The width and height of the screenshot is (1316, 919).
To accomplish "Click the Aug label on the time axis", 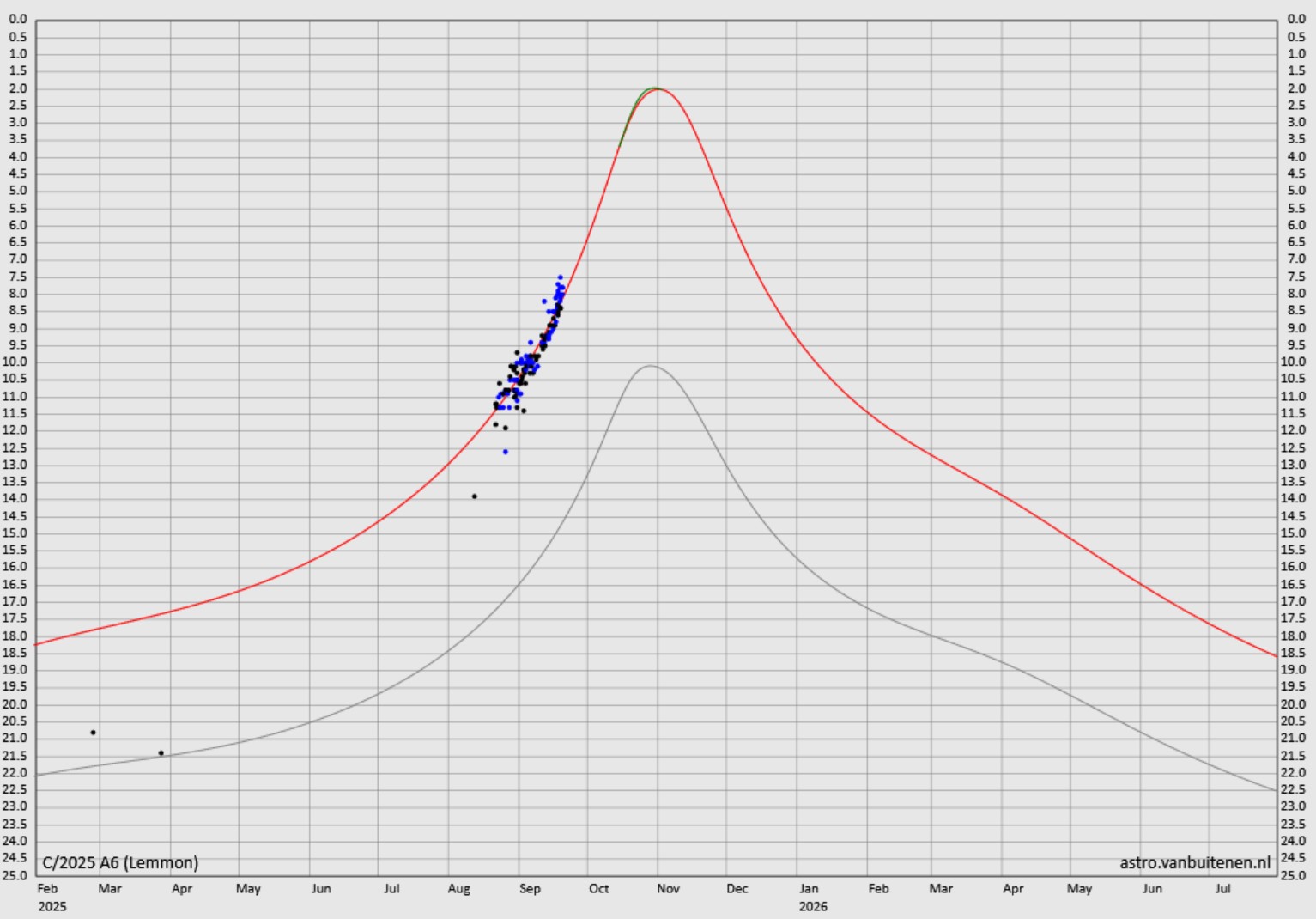I will (x=458, y=889).
